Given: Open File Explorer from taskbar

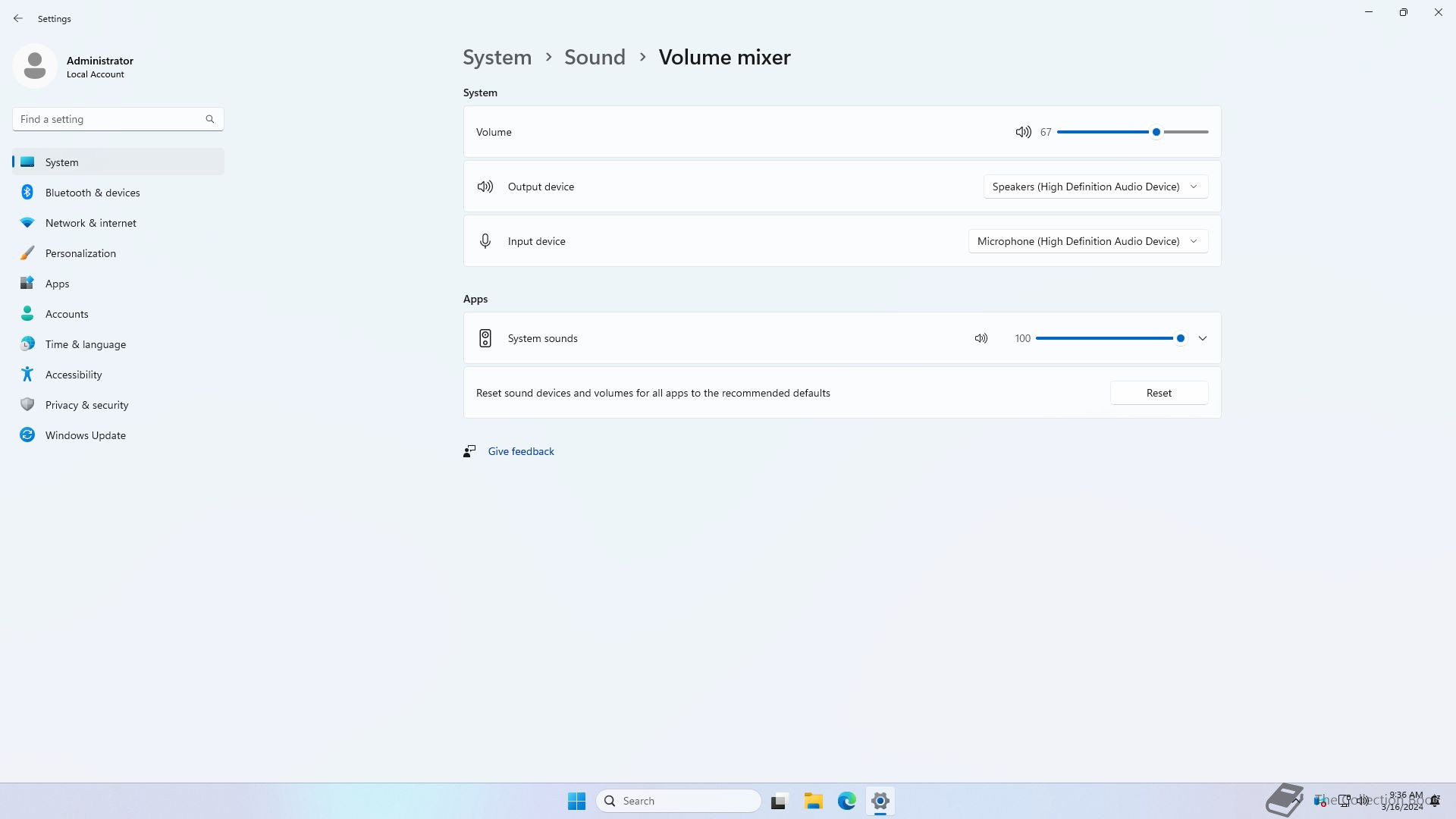Looking at the screenshot, I should point(813,801).
